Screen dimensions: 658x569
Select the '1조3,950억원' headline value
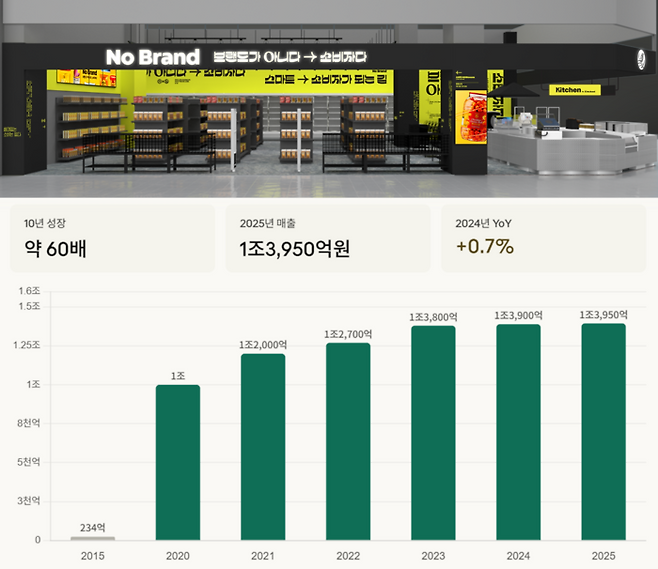coord(295,249)
